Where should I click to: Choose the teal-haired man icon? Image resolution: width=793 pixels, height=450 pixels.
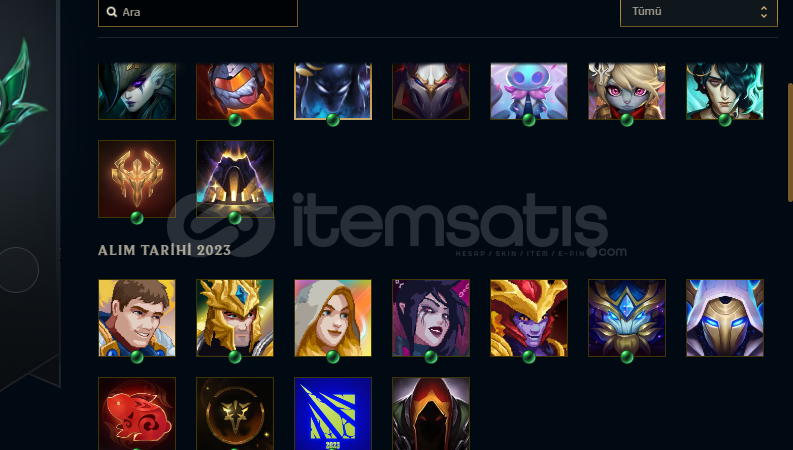click(725, 91)
